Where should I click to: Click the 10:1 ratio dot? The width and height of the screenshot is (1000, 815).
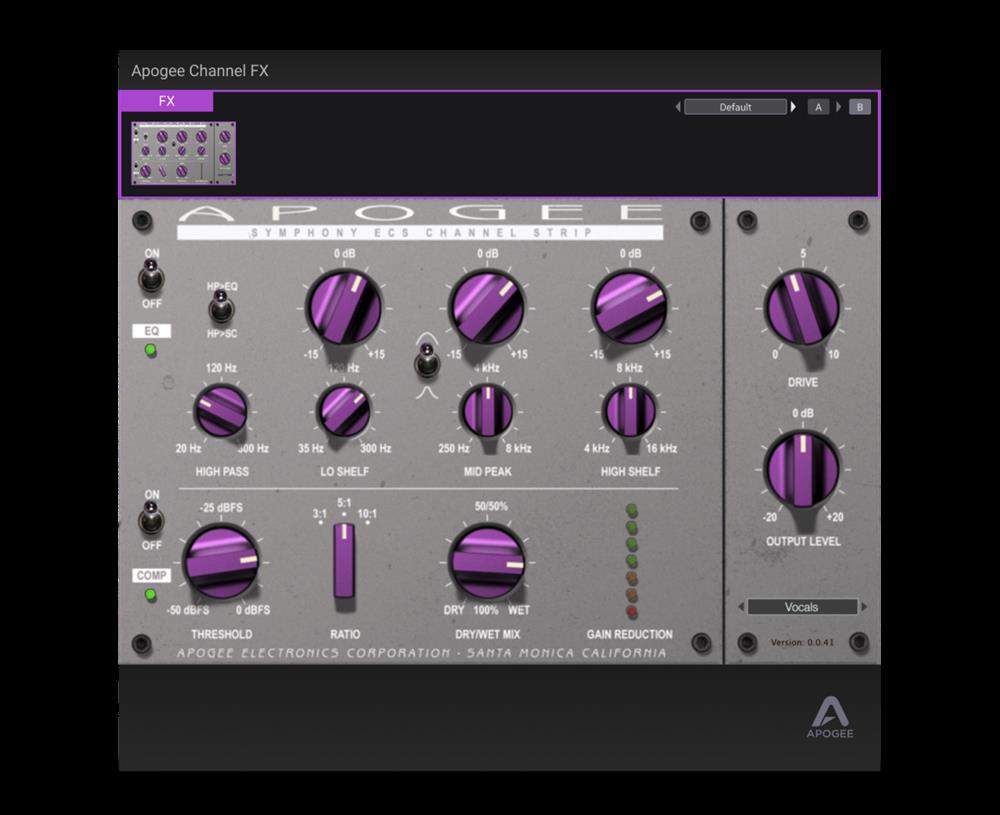pyautogui.click(x=368, y=523)
